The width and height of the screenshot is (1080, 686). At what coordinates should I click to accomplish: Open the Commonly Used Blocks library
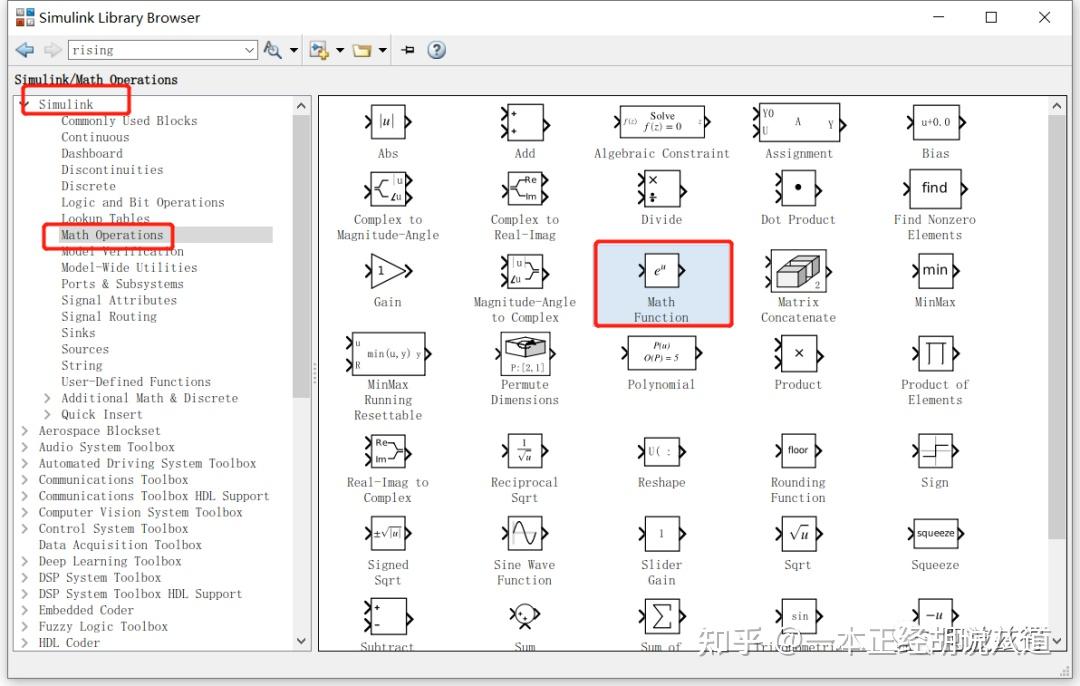coord(129,121)
